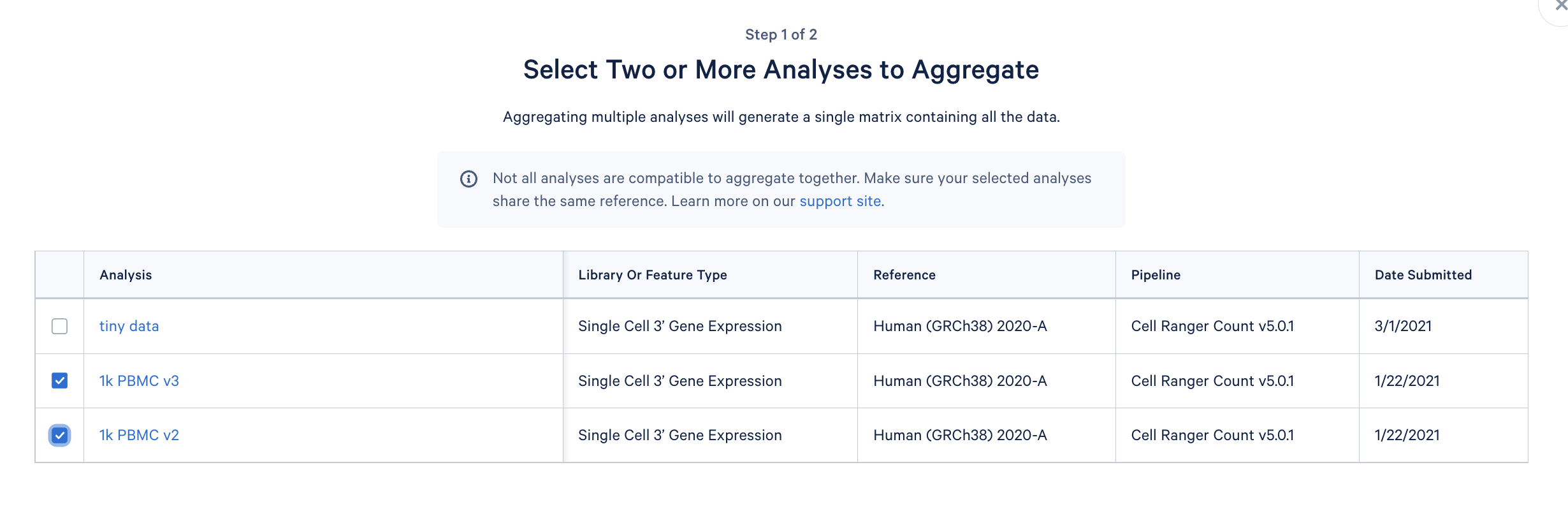Click 1k PBMC v3's Human (GRCh38) reference cell

pos(960,381)
